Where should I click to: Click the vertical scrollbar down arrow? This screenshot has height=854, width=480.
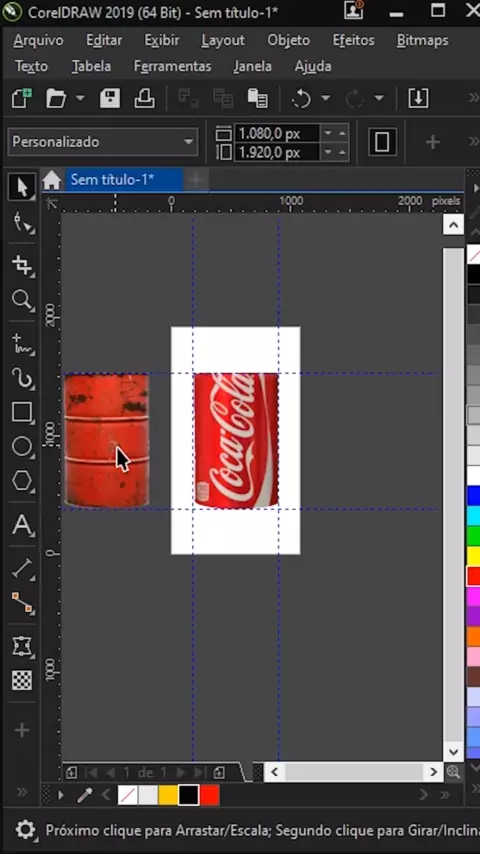point(453,752)
